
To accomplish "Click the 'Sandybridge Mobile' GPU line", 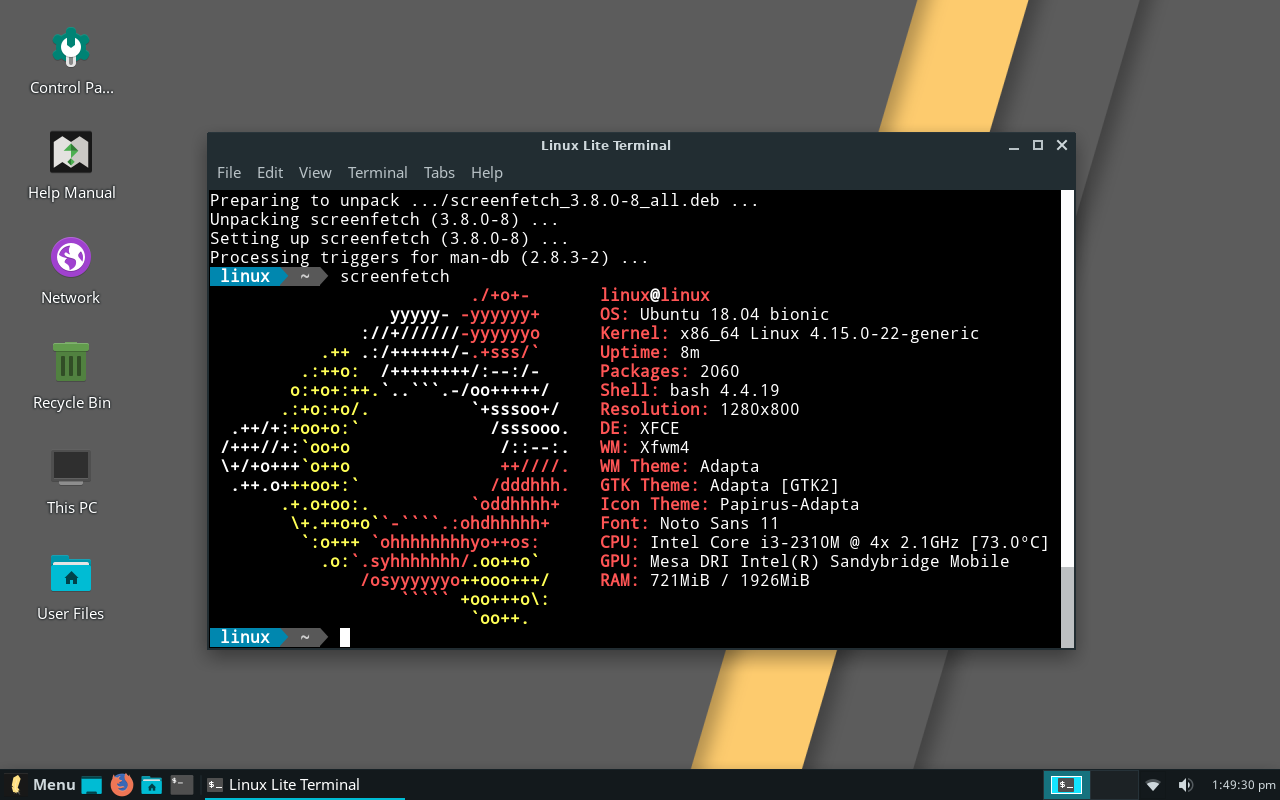I will tap(920, 562).
